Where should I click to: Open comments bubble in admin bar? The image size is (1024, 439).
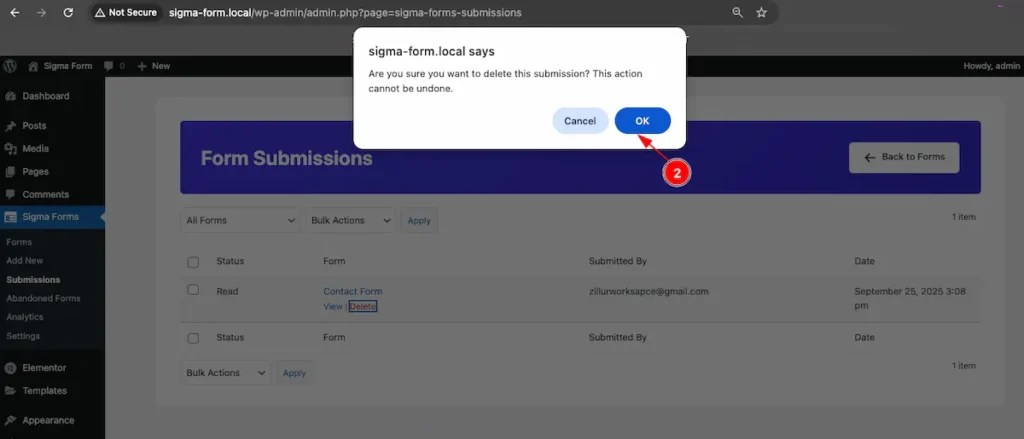tap(114, 66)
